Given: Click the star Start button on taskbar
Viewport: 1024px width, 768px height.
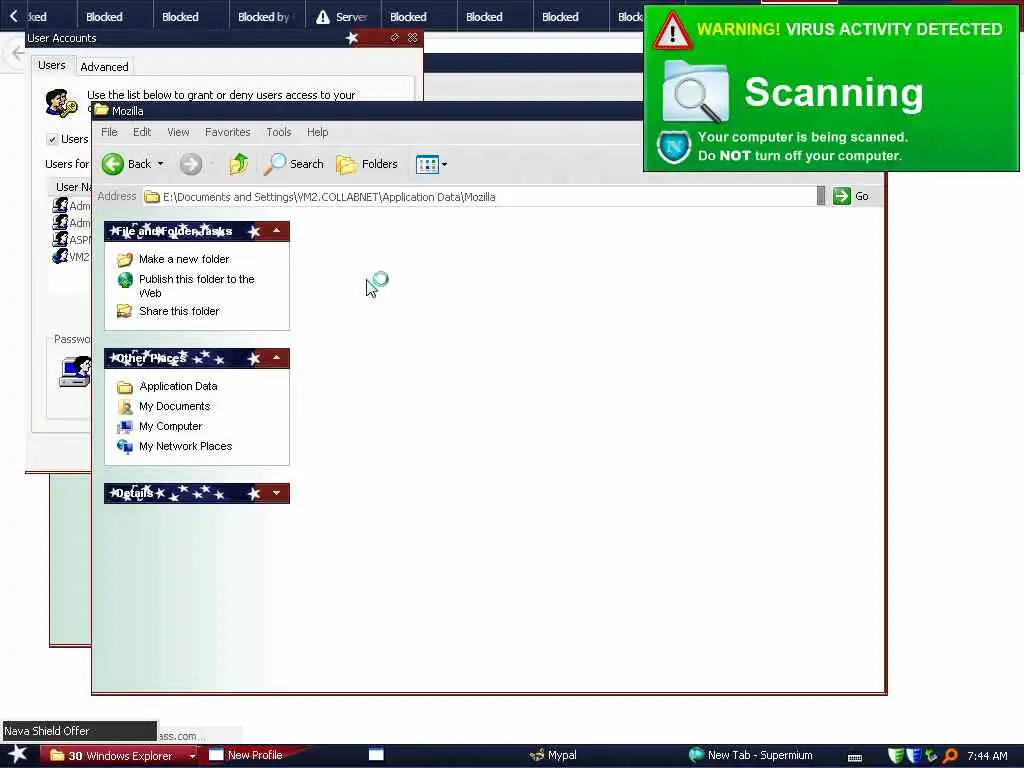Looking at the screenshot, I should point(18,755).
